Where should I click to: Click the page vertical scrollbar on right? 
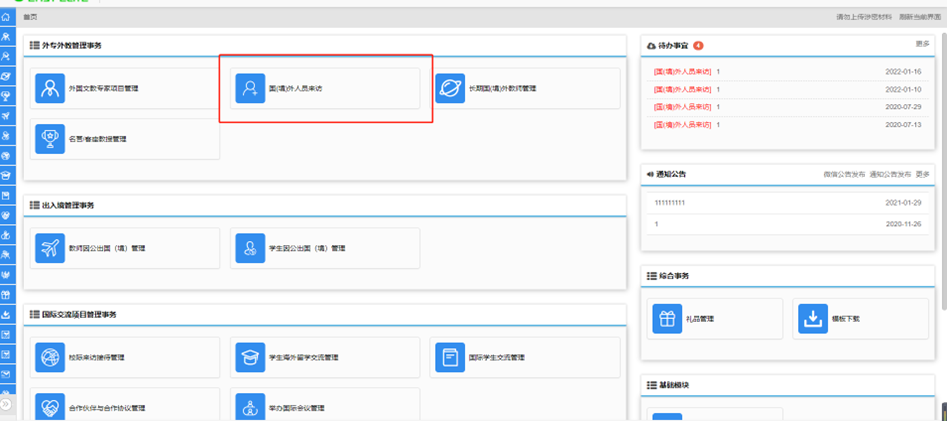[942, 150]
